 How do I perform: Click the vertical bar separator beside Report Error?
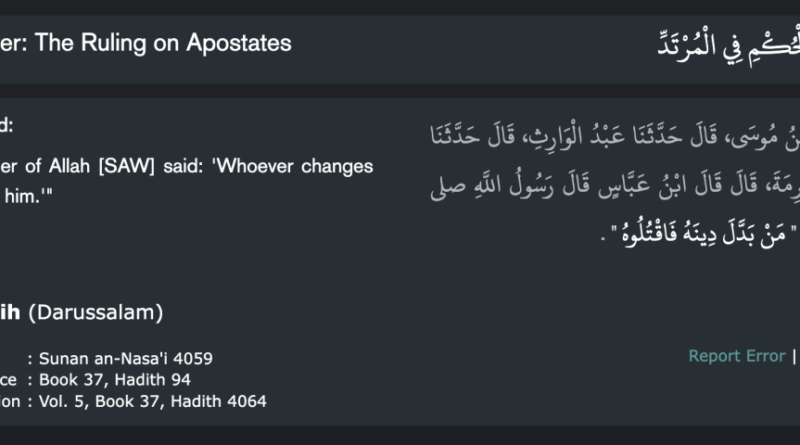coord(795,356)
